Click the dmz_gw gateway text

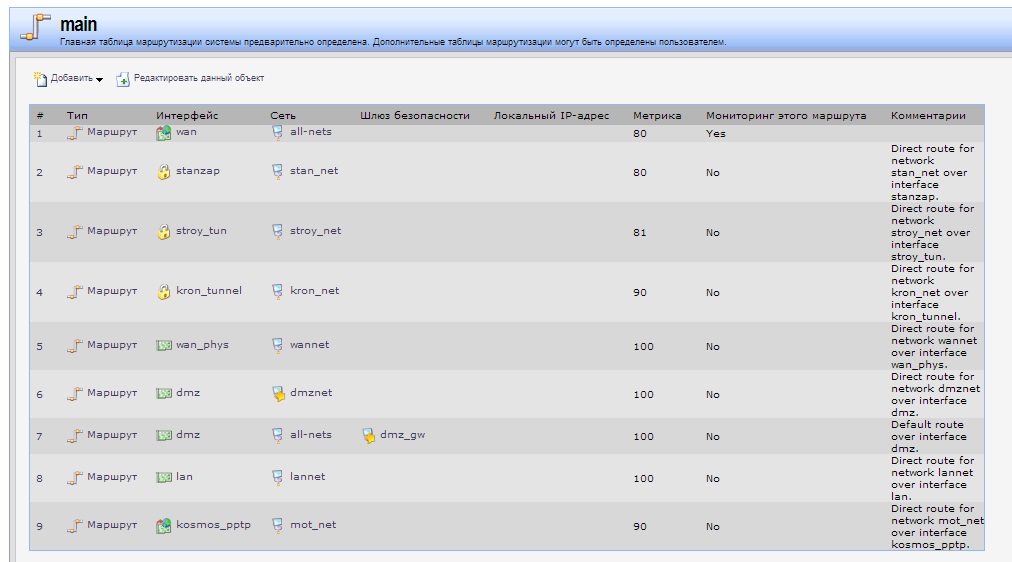pos(403,435)
